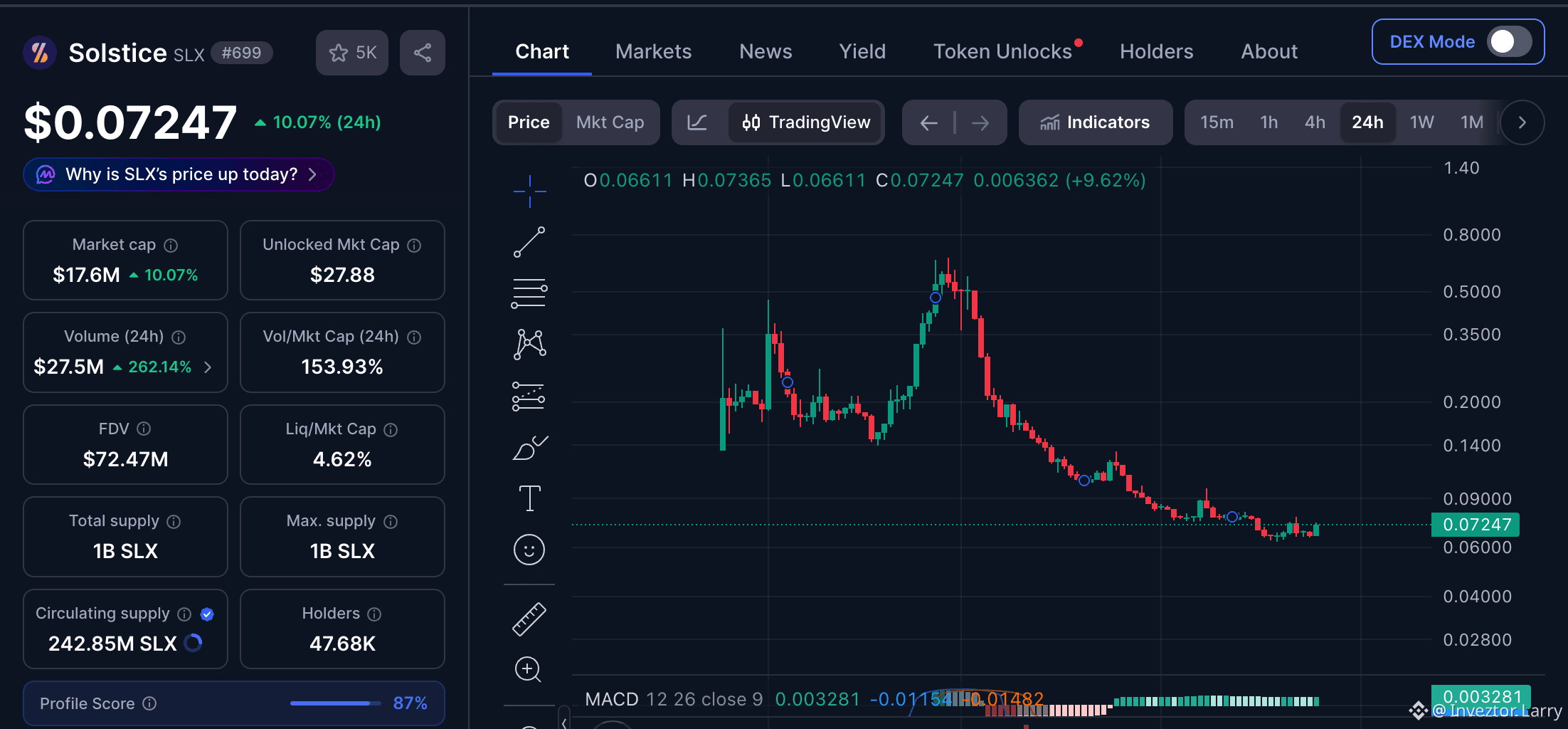Click the Solstice token logo icon
Image resolution: width=1568 pixels, height=729 pixels.
40,53
